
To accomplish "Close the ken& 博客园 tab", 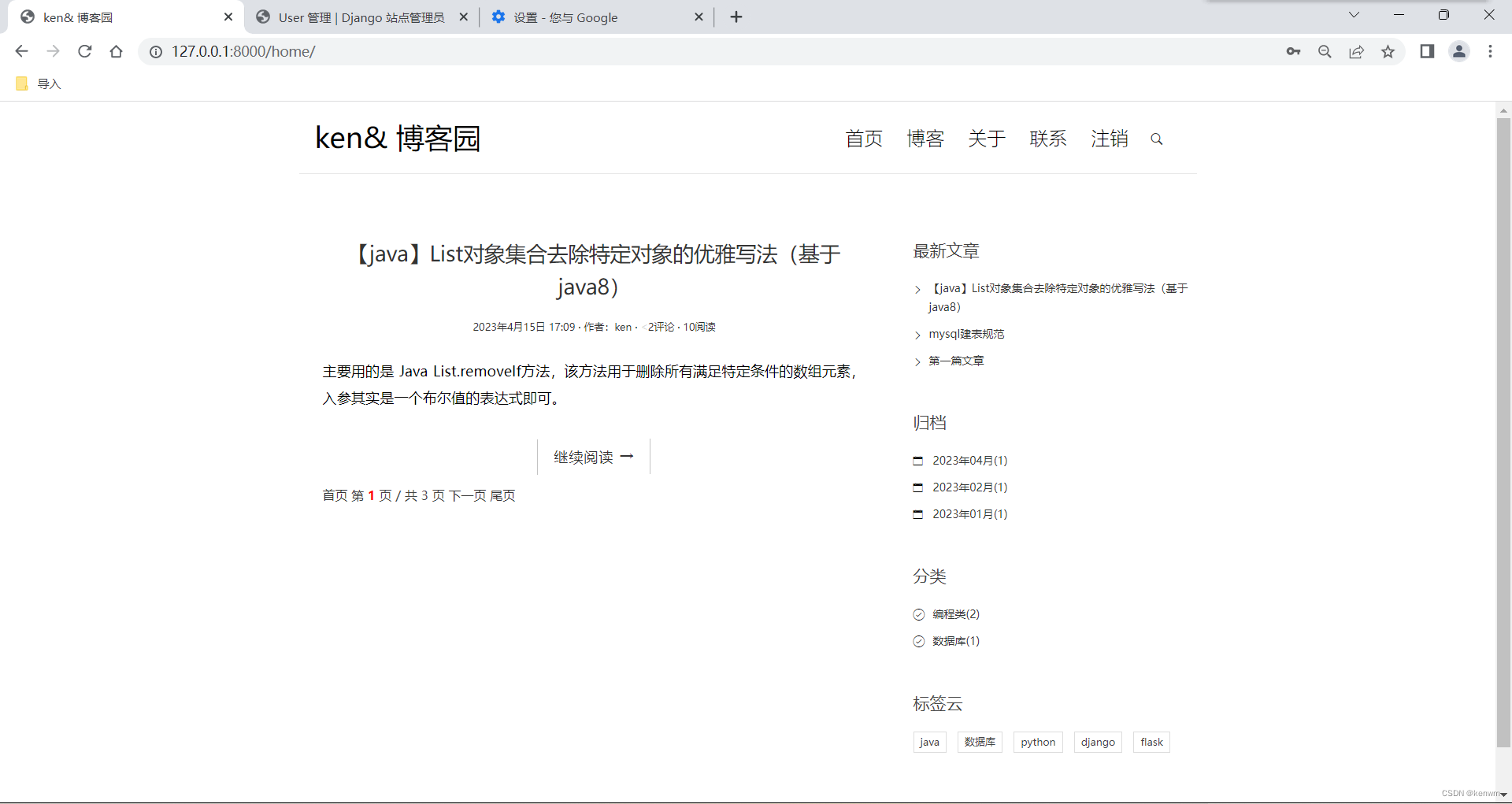I will click(228, 17).
